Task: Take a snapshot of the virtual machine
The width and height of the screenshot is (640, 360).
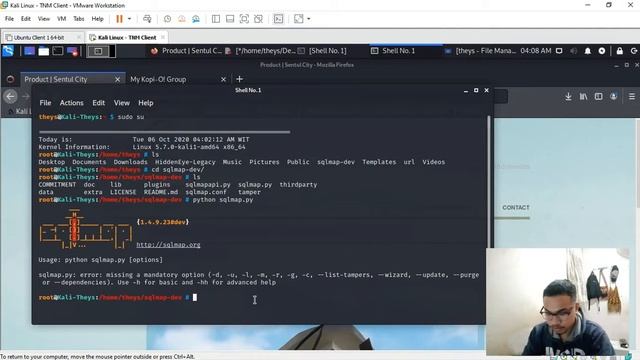Action: click(167, 19)
